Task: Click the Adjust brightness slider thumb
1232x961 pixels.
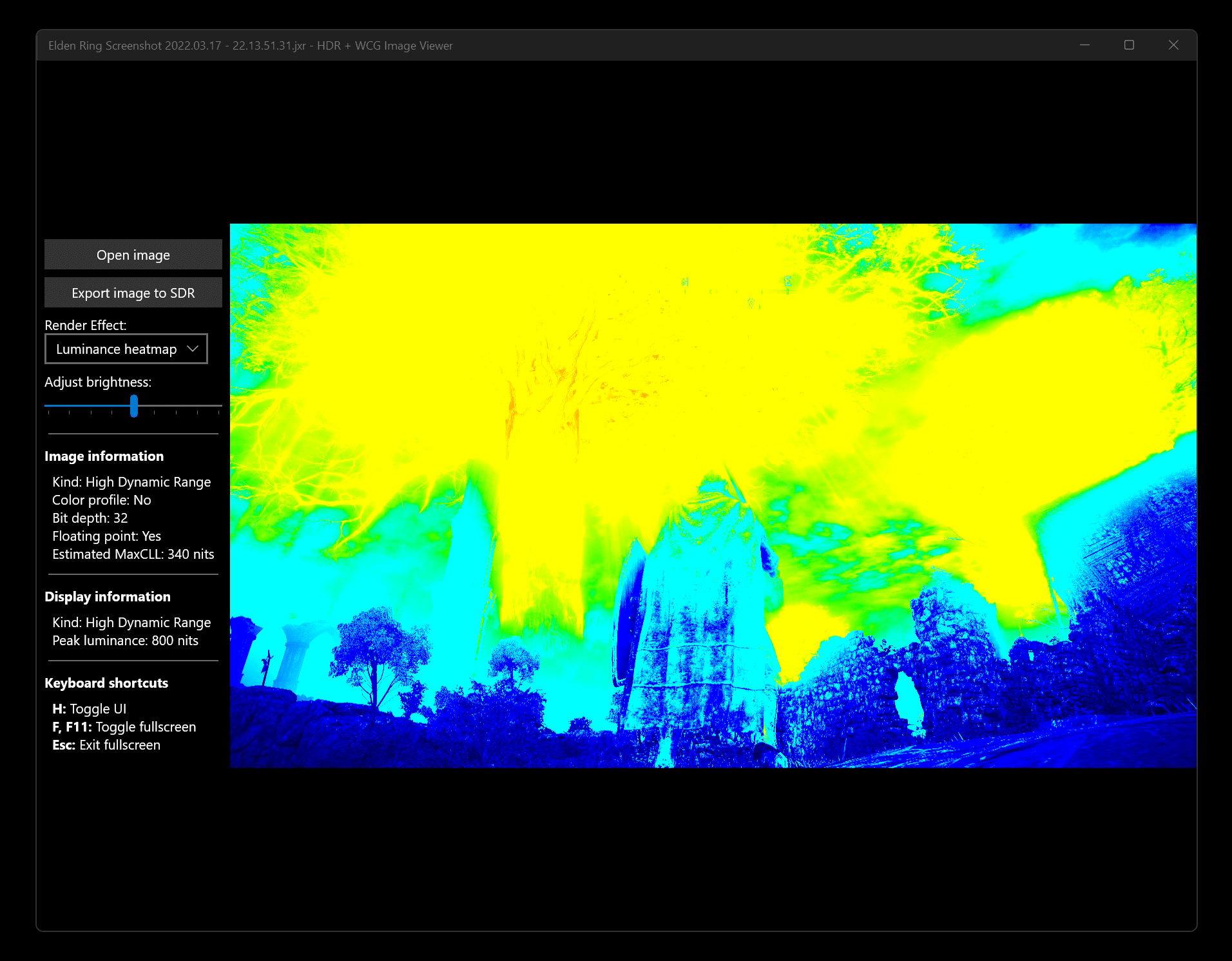Action: tap(134, 406)
